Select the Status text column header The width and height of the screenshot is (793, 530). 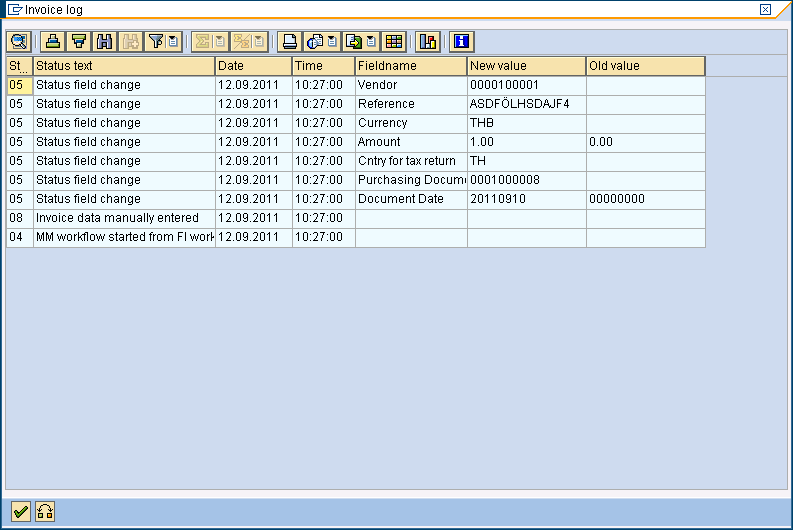click(x=124, y=66)
